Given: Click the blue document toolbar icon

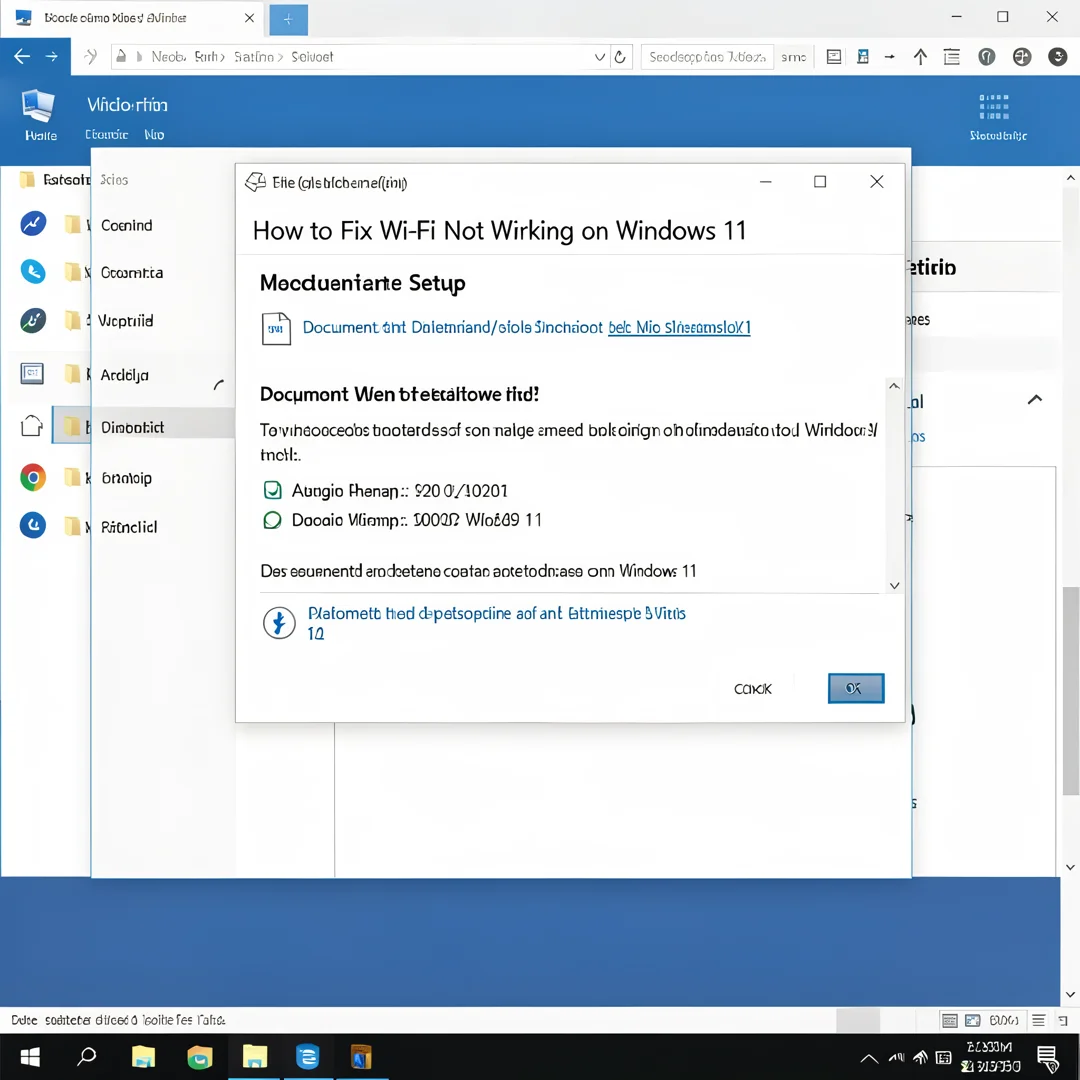Looking at the screenshot, I should tap(862, 57).
